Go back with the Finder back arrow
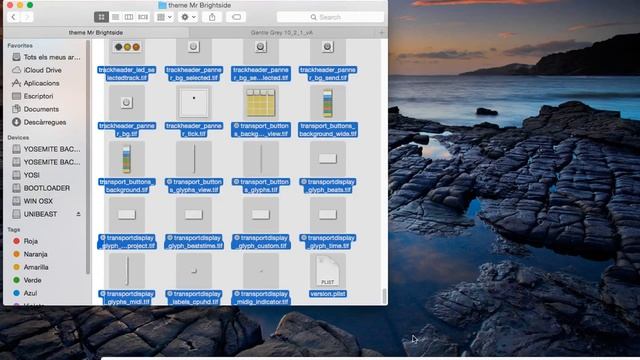Viewport: 640px width, 360px height. tap(13, 17)
